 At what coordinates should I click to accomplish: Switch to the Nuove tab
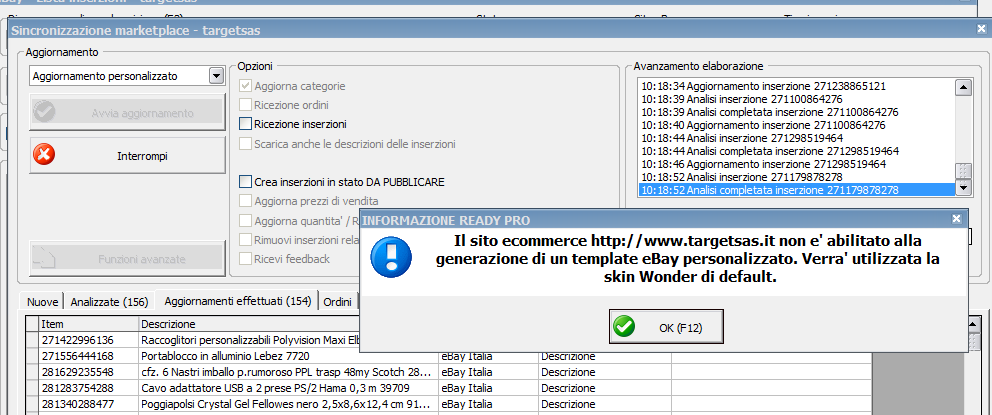tap(43, 302)
